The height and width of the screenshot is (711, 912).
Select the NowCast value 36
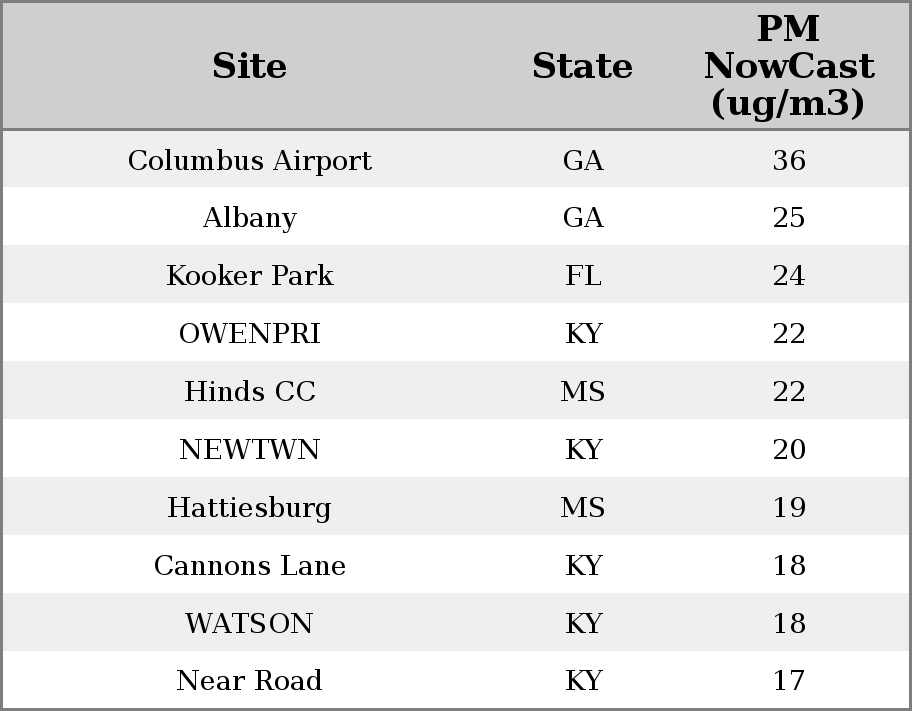pos(788,160)
